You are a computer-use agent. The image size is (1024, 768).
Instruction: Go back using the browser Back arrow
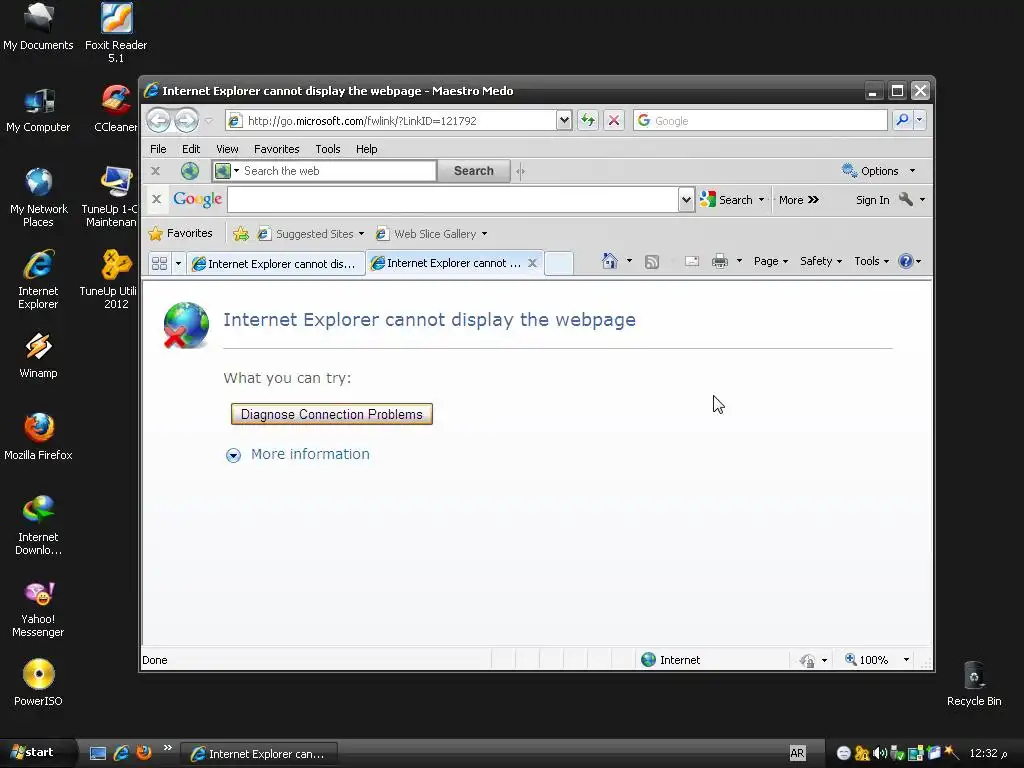[159, 120]
